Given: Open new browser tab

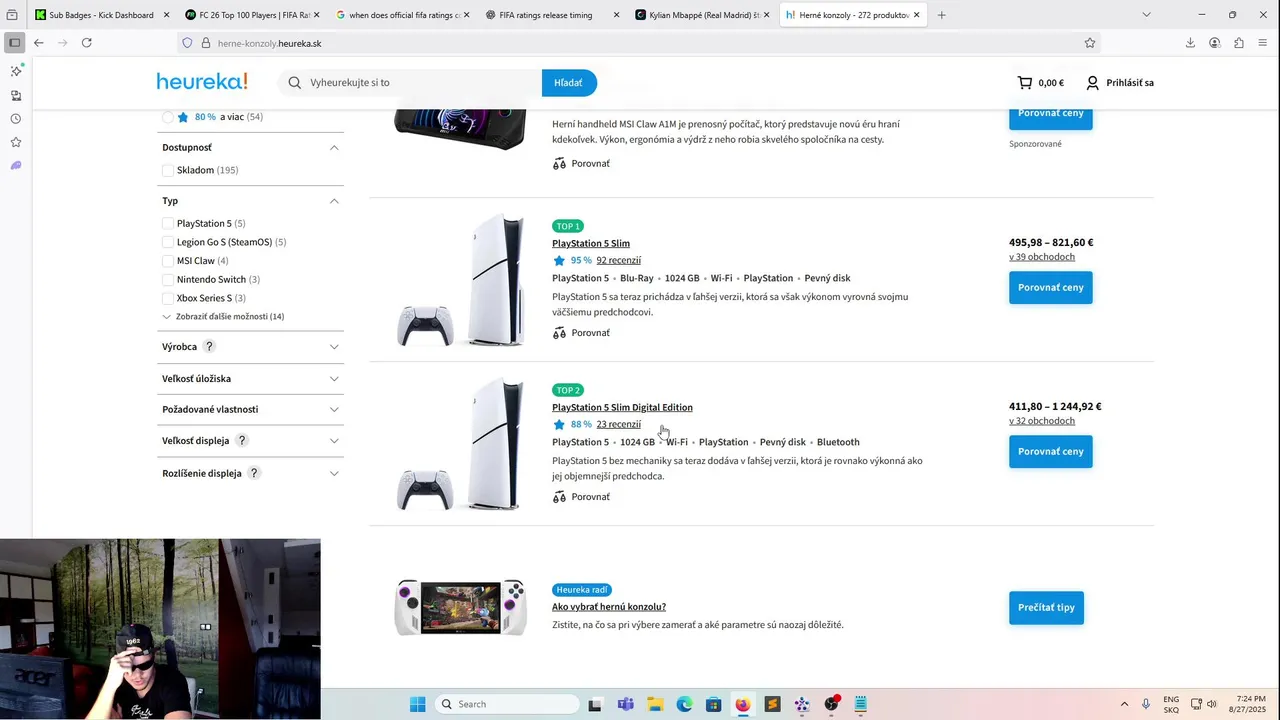Looking at the screenshot, I should (941, 15).
